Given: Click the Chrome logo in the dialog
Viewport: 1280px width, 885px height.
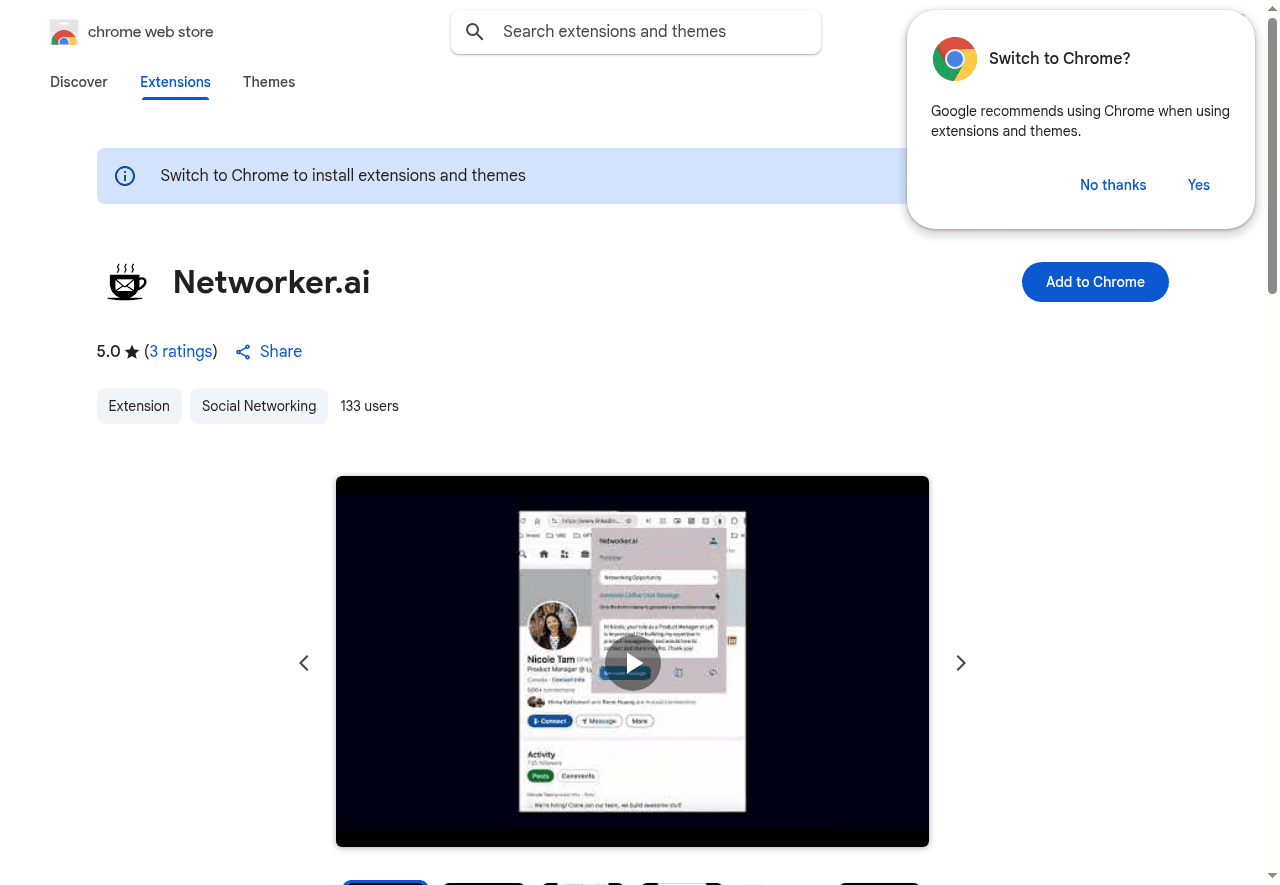Looking at the screenshot, I should [x=954, y=58].
